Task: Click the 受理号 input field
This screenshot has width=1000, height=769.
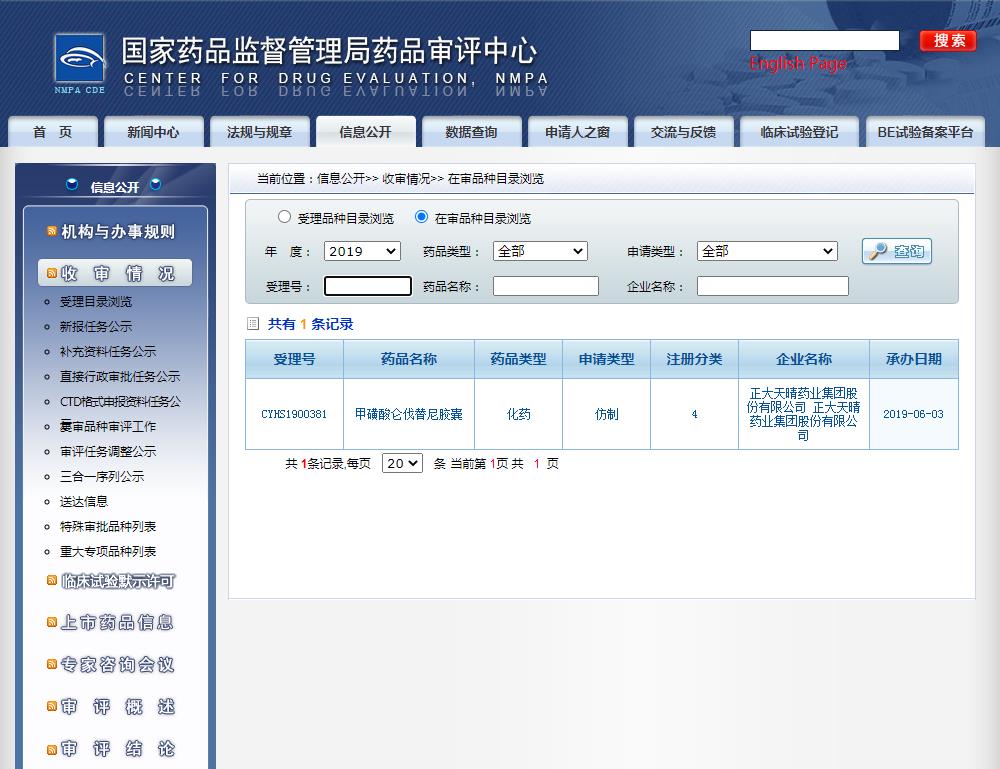Action: click(x=367, y=286)
